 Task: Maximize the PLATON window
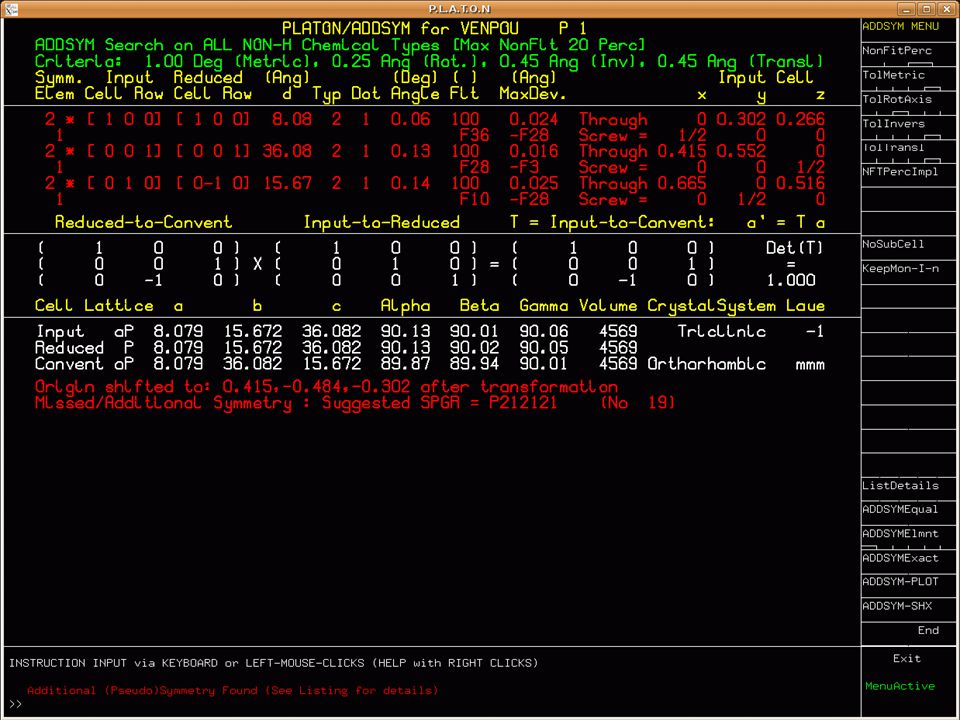click(x=926, y=9)
